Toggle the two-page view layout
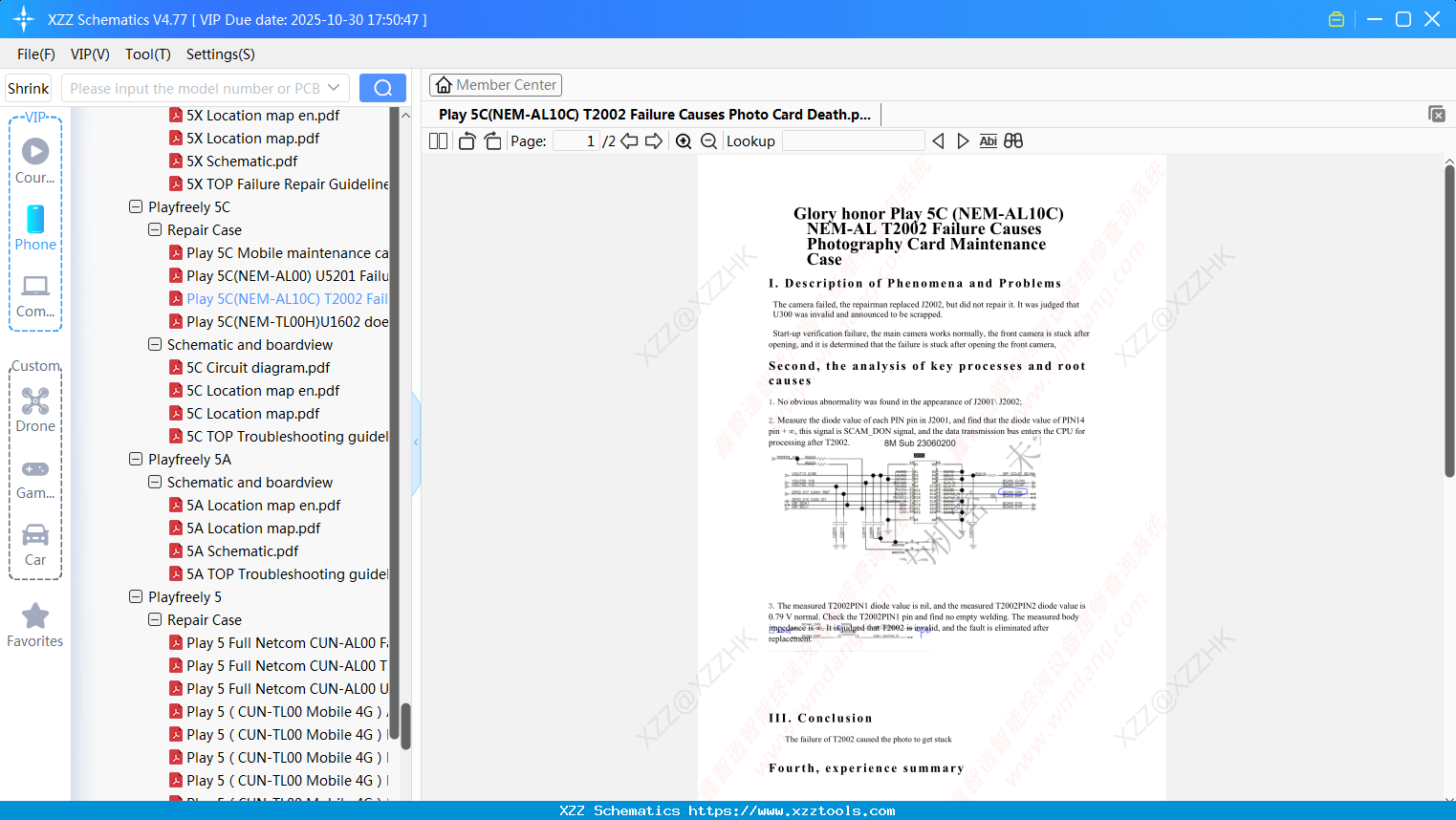Image resolution: width=1456 pixels, height=820 pixels. tap(439, 141)
